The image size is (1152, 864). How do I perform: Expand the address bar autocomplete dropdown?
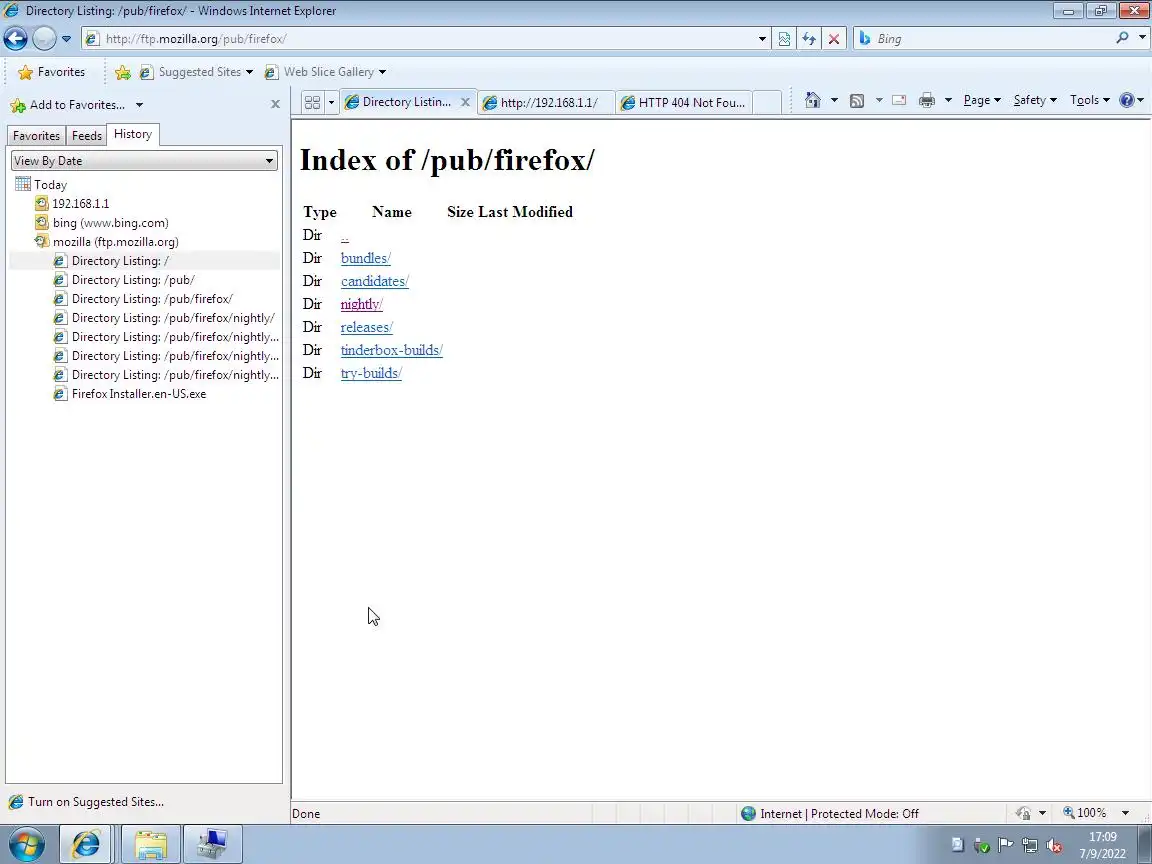(762, 39)
